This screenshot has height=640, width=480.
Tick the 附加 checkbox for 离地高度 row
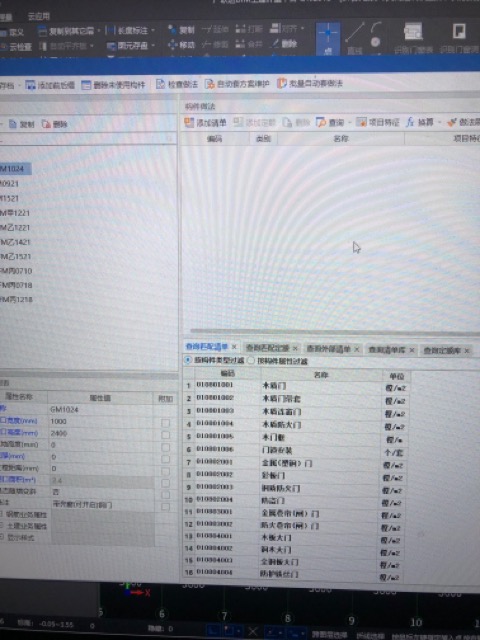click(165, 447)
